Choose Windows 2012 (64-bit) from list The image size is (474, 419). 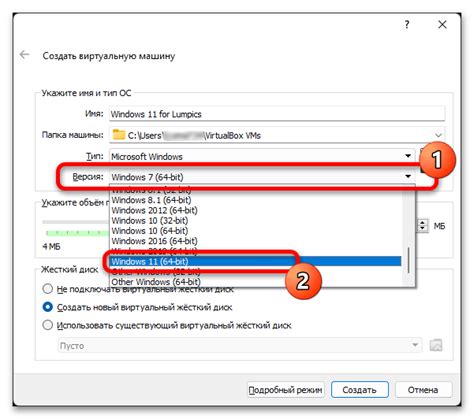click(255, 210)
